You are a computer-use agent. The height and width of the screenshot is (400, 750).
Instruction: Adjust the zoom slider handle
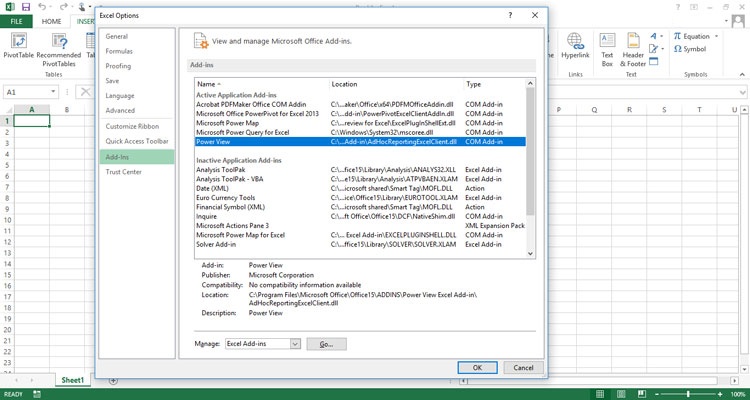click(x=688, y=394)
